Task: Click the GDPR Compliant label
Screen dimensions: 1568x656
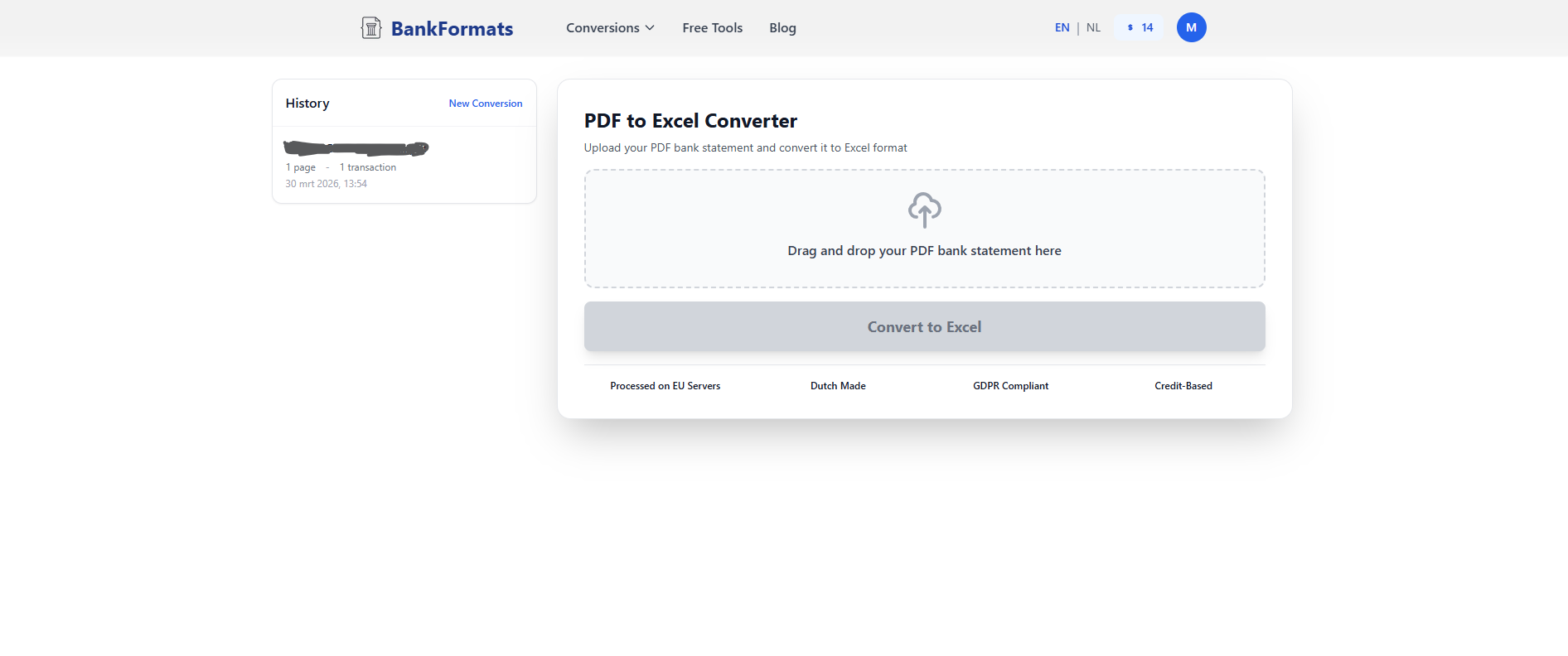Action: coord(1010,386)
